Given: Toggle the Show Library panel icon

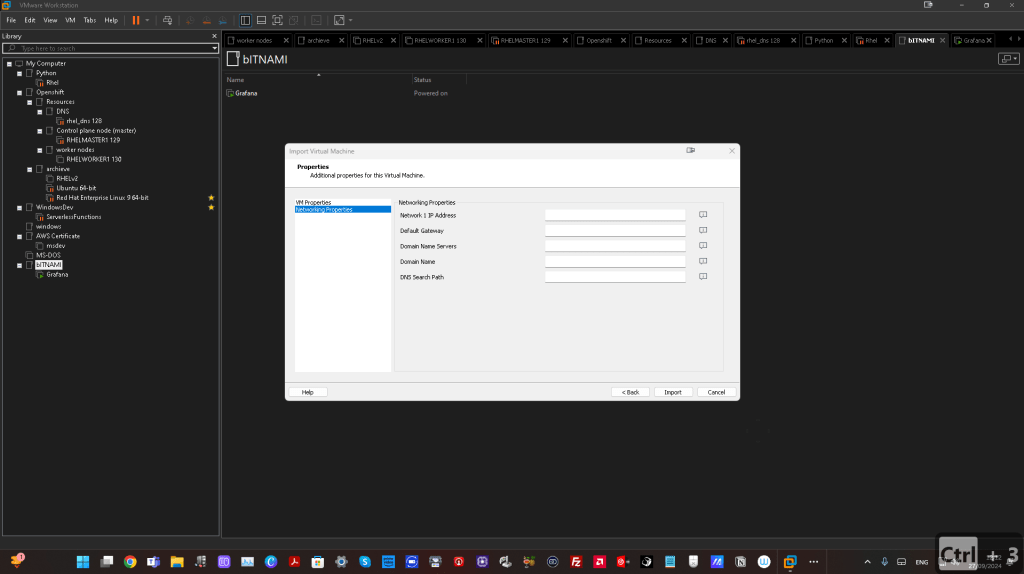Looking at the screenshot, I should (x=245, y=20).
